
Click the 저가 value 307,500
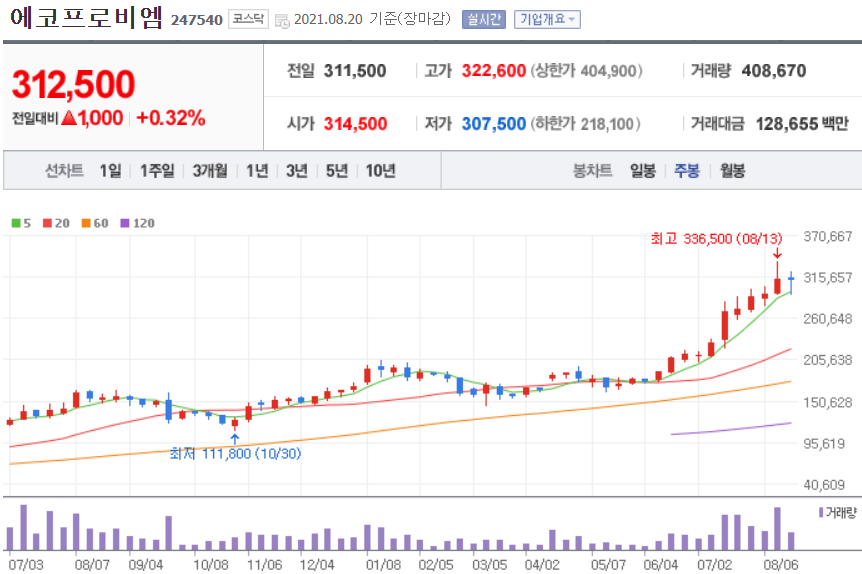(494, 124)
